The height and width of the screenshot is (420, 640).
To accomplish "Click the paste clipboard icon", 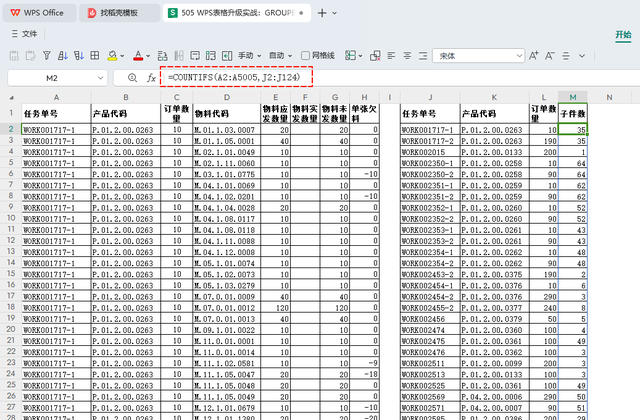I will click(30, 56).
